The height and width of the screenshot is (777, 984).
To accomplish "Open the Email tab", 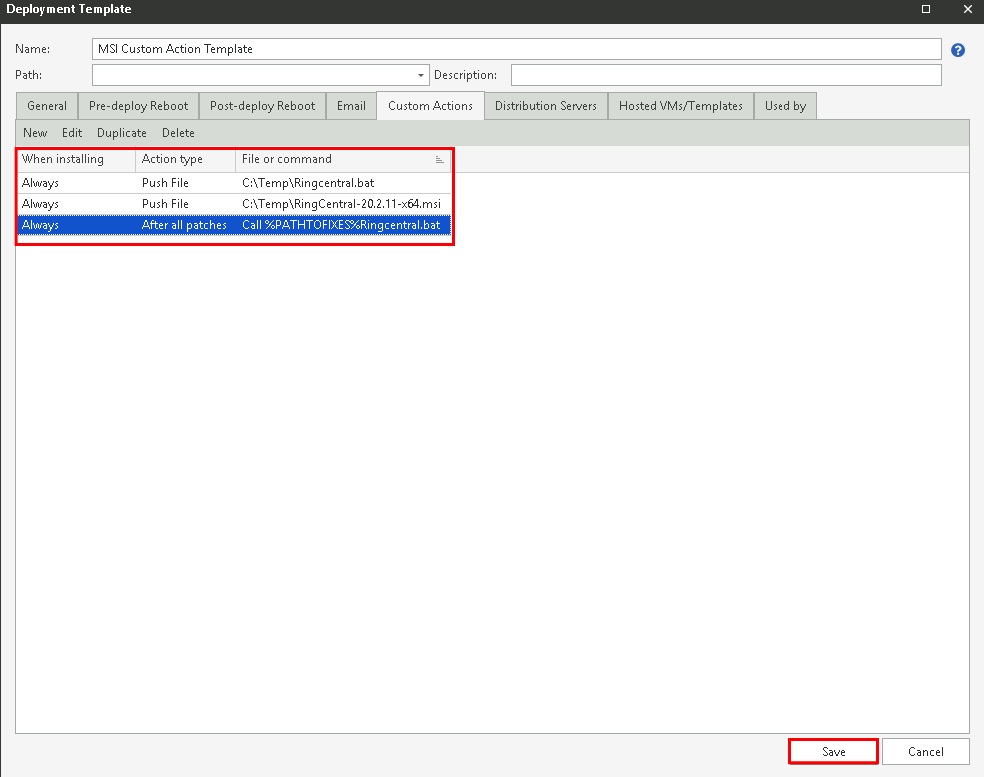I will click(350, 105).
